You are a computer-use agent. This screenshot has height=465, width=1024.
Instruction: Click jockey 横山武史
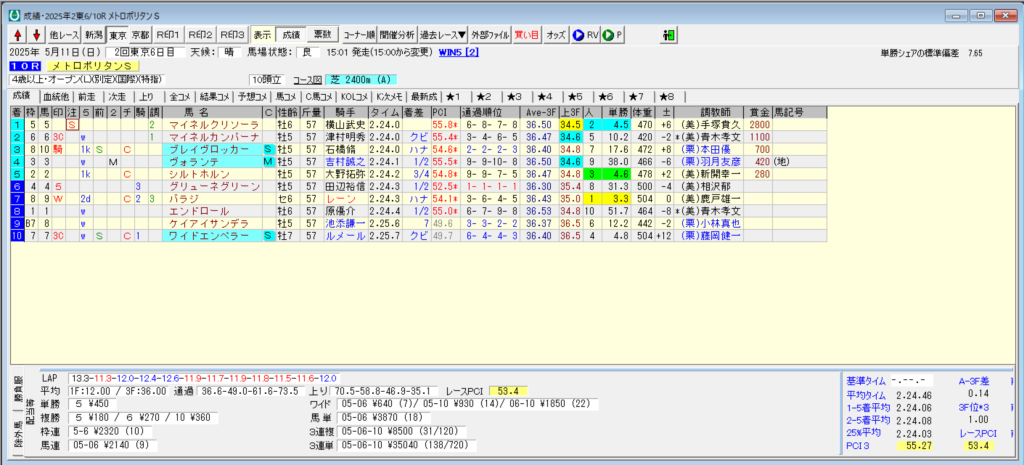345,124
